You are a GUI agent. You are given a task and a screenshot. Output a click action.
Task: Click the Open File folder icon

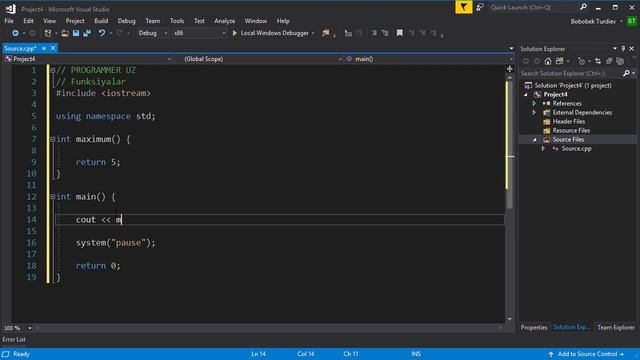pos(65,33)
